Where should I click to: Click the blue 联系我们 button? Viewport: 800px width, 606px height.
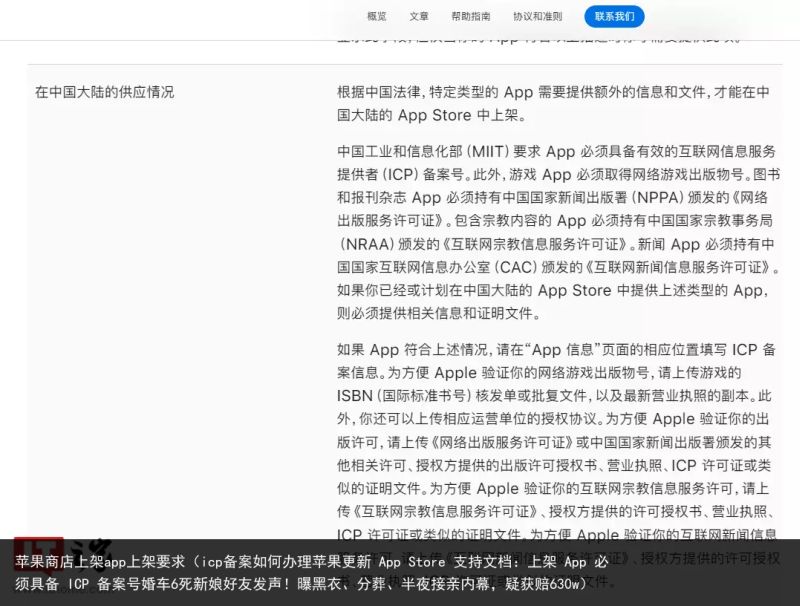pos(614,16)
